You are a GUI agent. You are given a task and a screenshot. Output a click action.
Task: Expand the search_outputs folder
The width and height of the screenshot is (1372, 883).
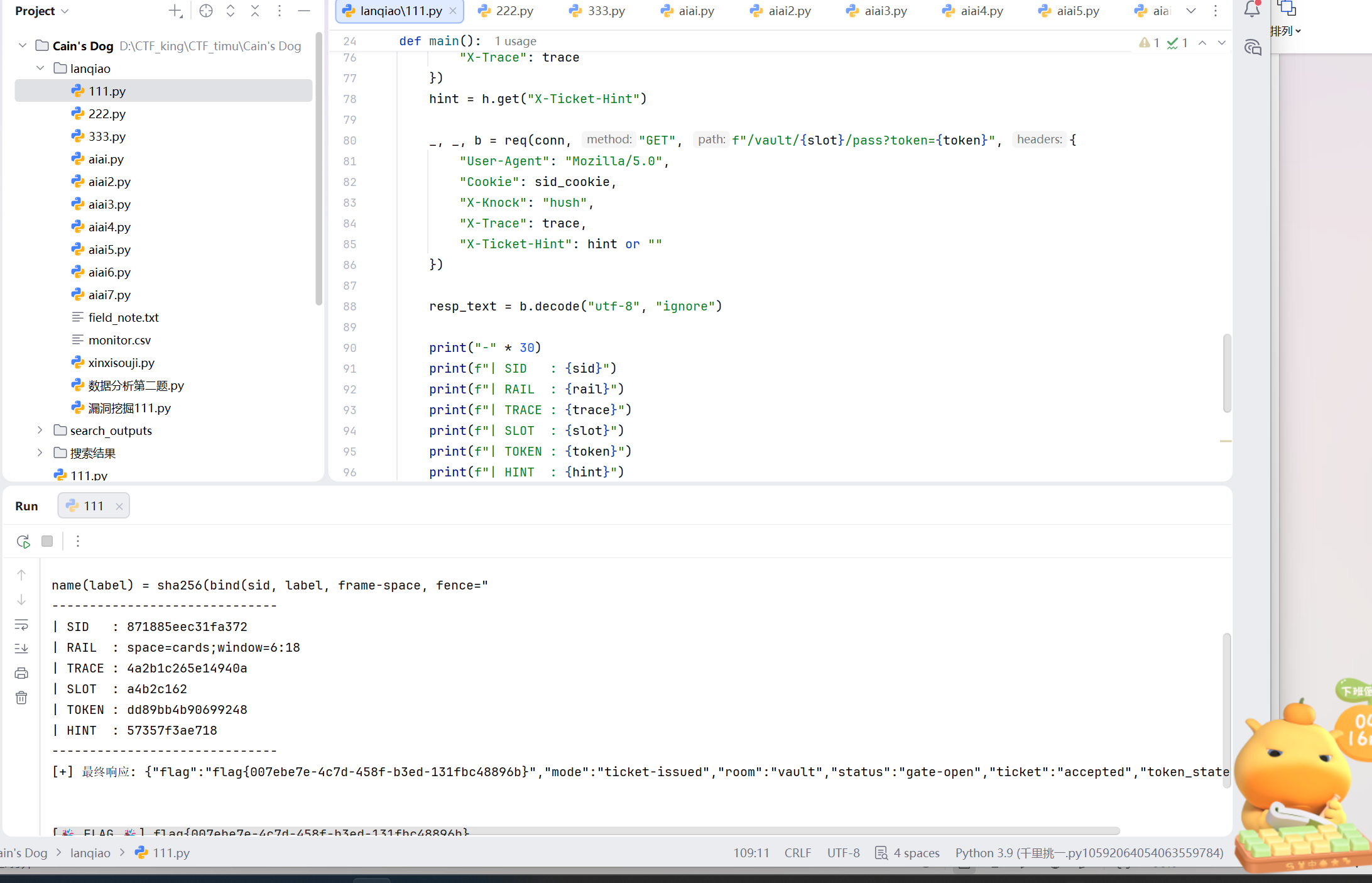40,430
